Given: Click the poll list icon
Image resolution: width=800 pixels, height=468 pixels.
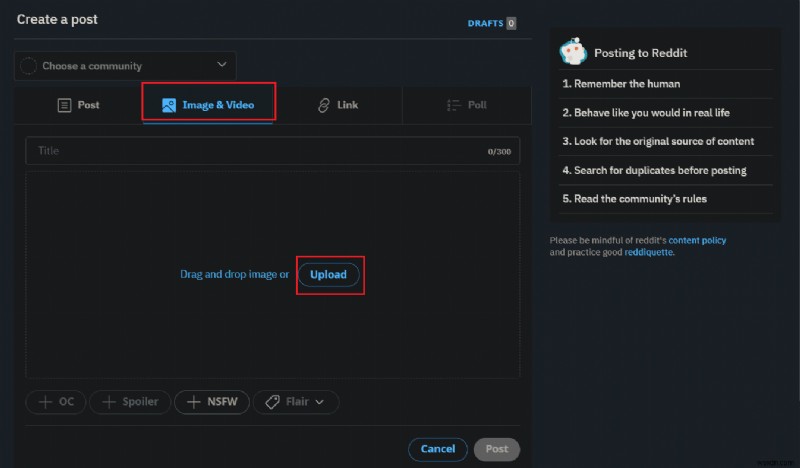Looking at the screenshot, I should pos(454,105).
